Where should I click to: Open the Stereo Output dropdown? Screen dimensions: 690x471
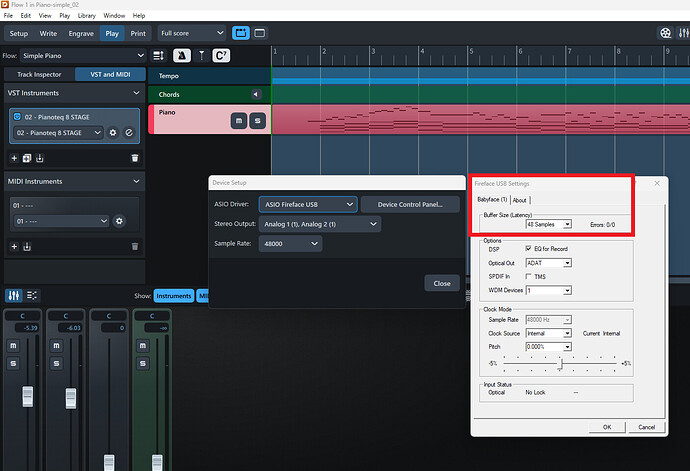[x=320, y=224]
